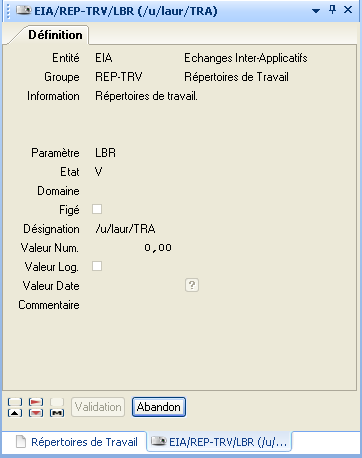Toggle the Figé checkbox
Screen dimensions: 362x458
pyautogui.click(x=97, y=209)
